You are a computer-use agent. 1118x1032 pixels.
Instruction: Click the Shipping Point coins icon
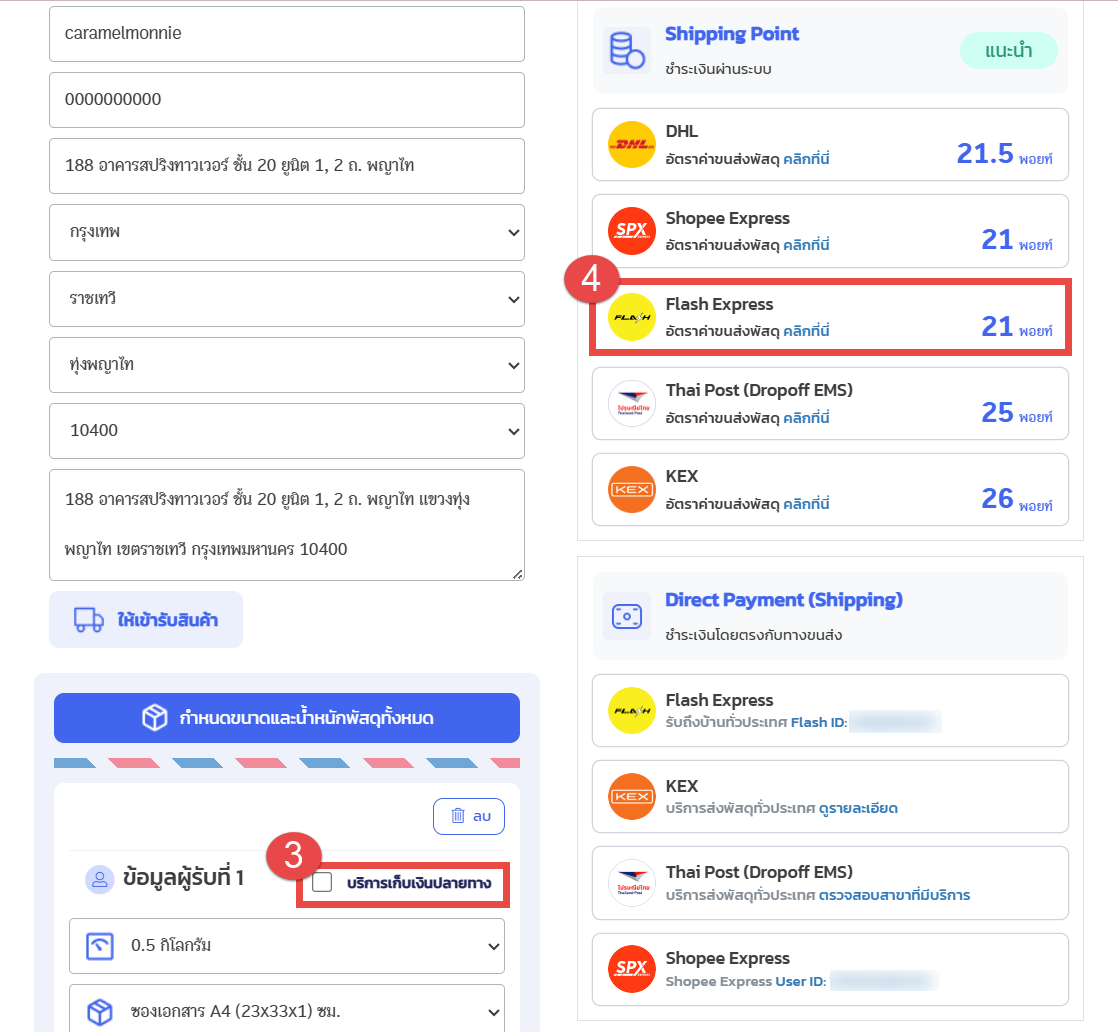[x=627, y=50]
